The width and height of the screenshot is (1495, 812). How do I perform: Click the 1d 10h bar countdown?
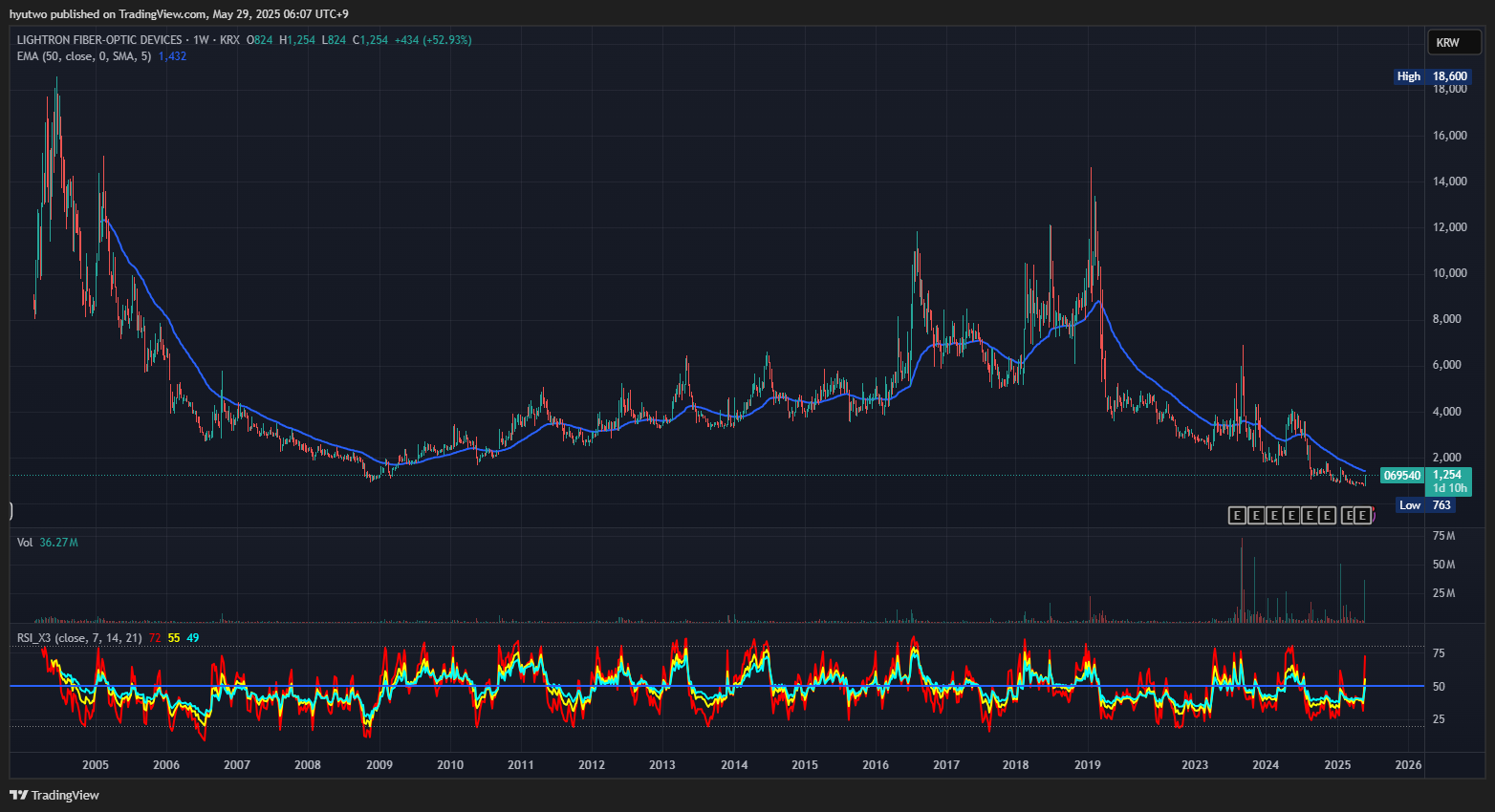point(1450,488)
